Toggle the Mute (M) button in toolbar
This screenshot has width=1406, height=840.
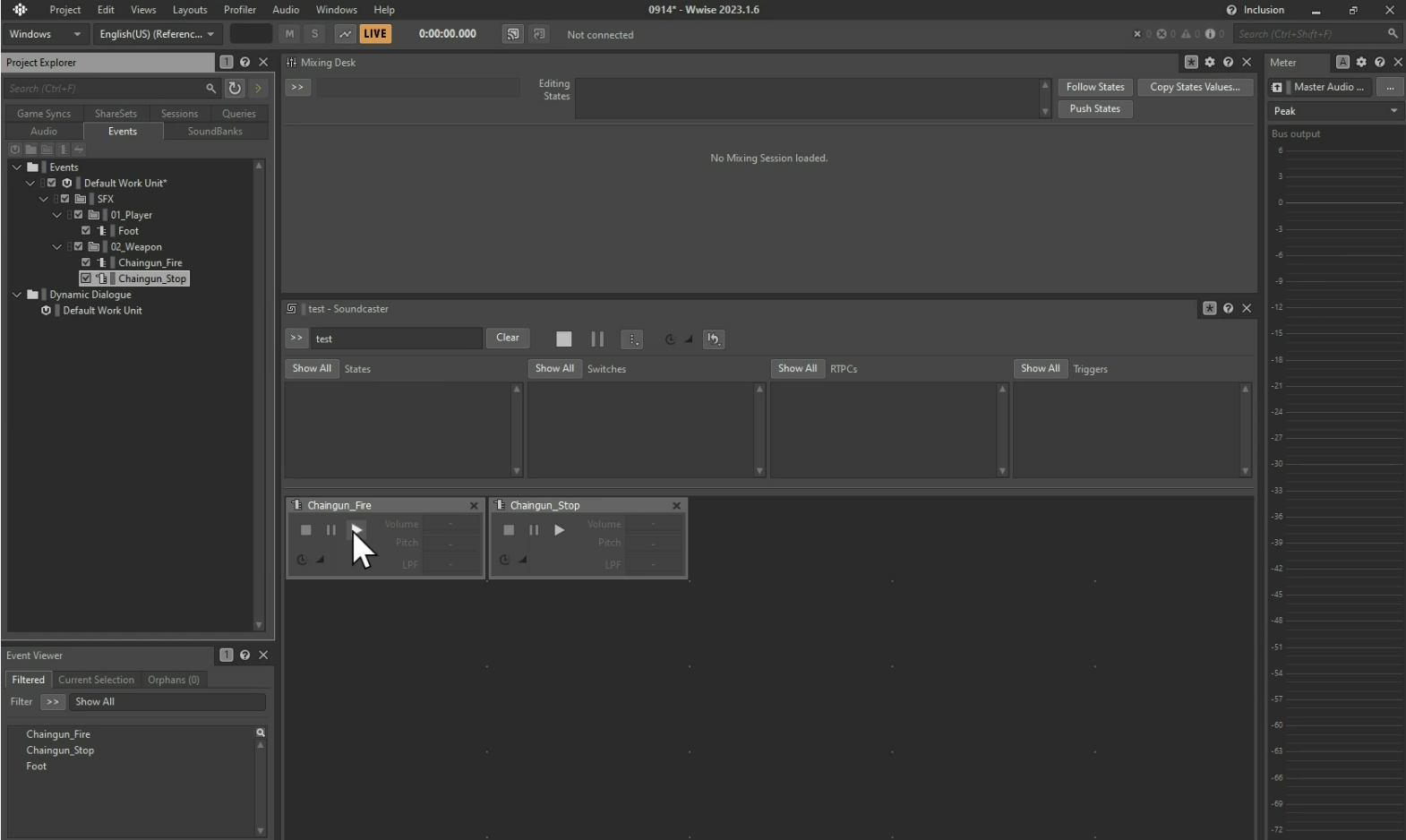click(x=289, y=34)
